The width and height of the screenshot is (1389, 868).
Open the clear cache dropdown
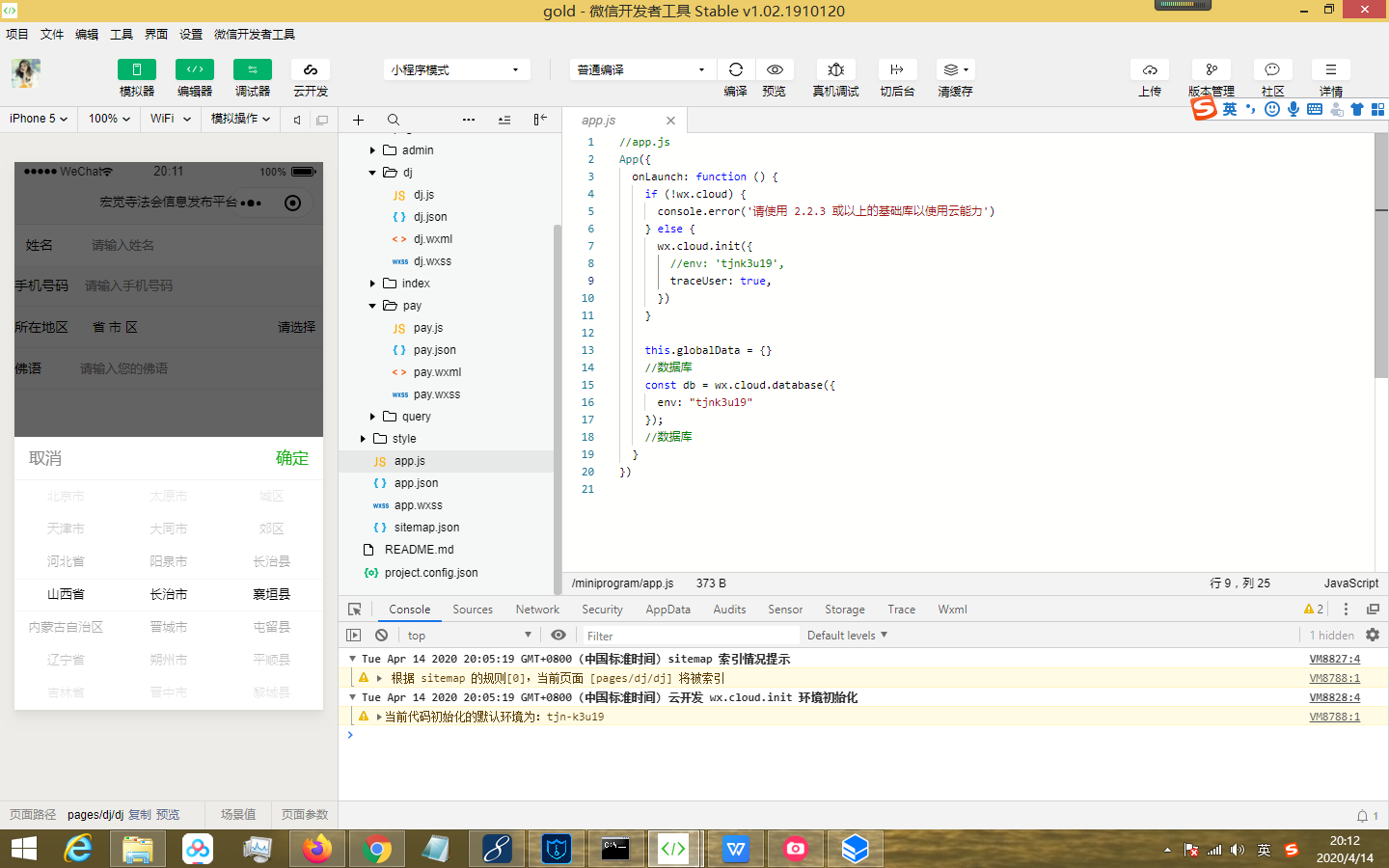(956, 69)
